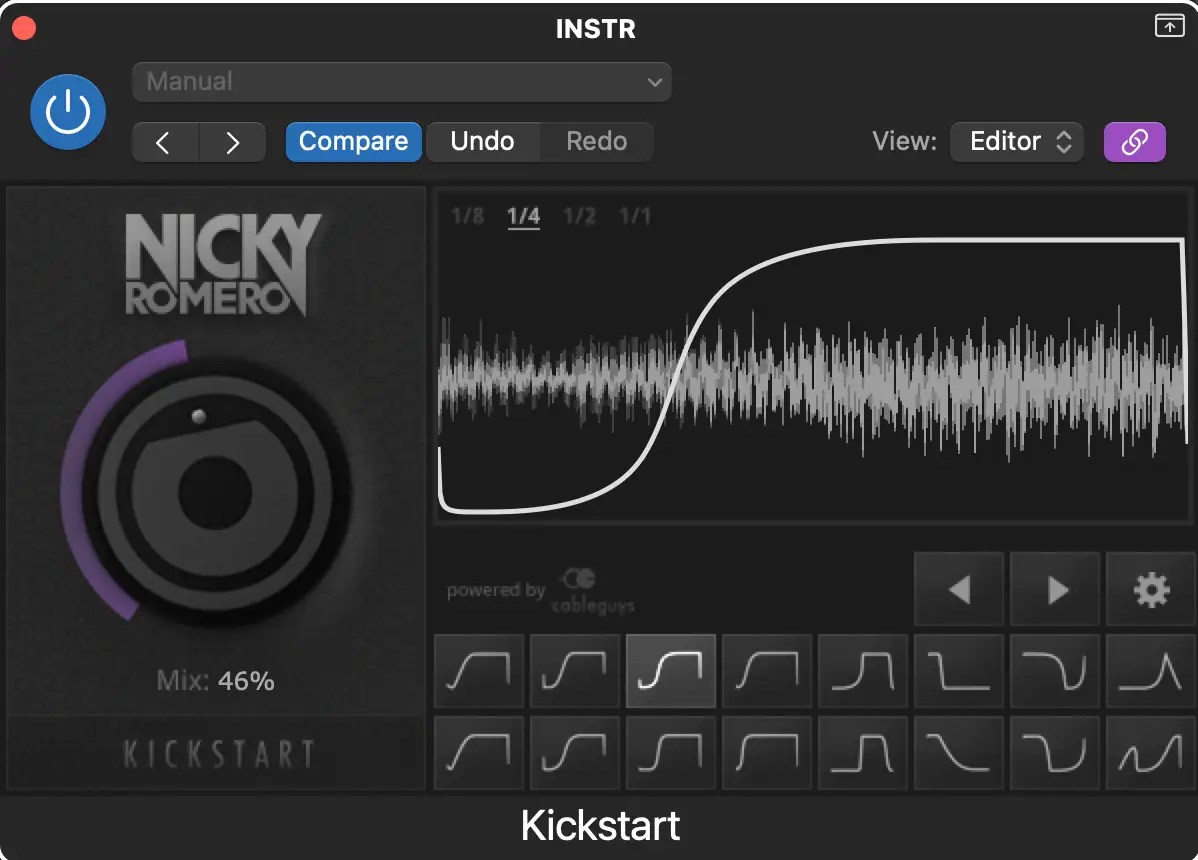Toggle the plugin power button
The width and height of the screenshot is (1198, 860).
coord(68,111)
